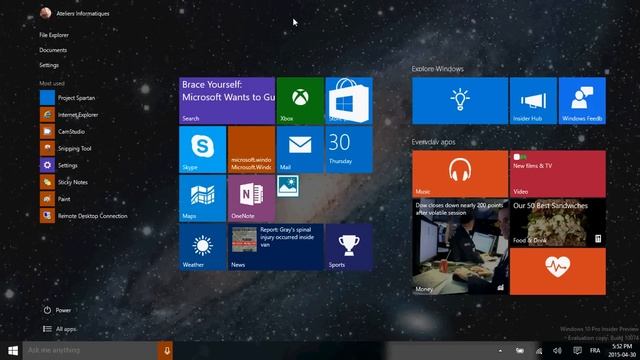Viewport: 640px width, 360px height.
Task: Open Sticky Notes from Most used
Action: click(x=64, y=182)
